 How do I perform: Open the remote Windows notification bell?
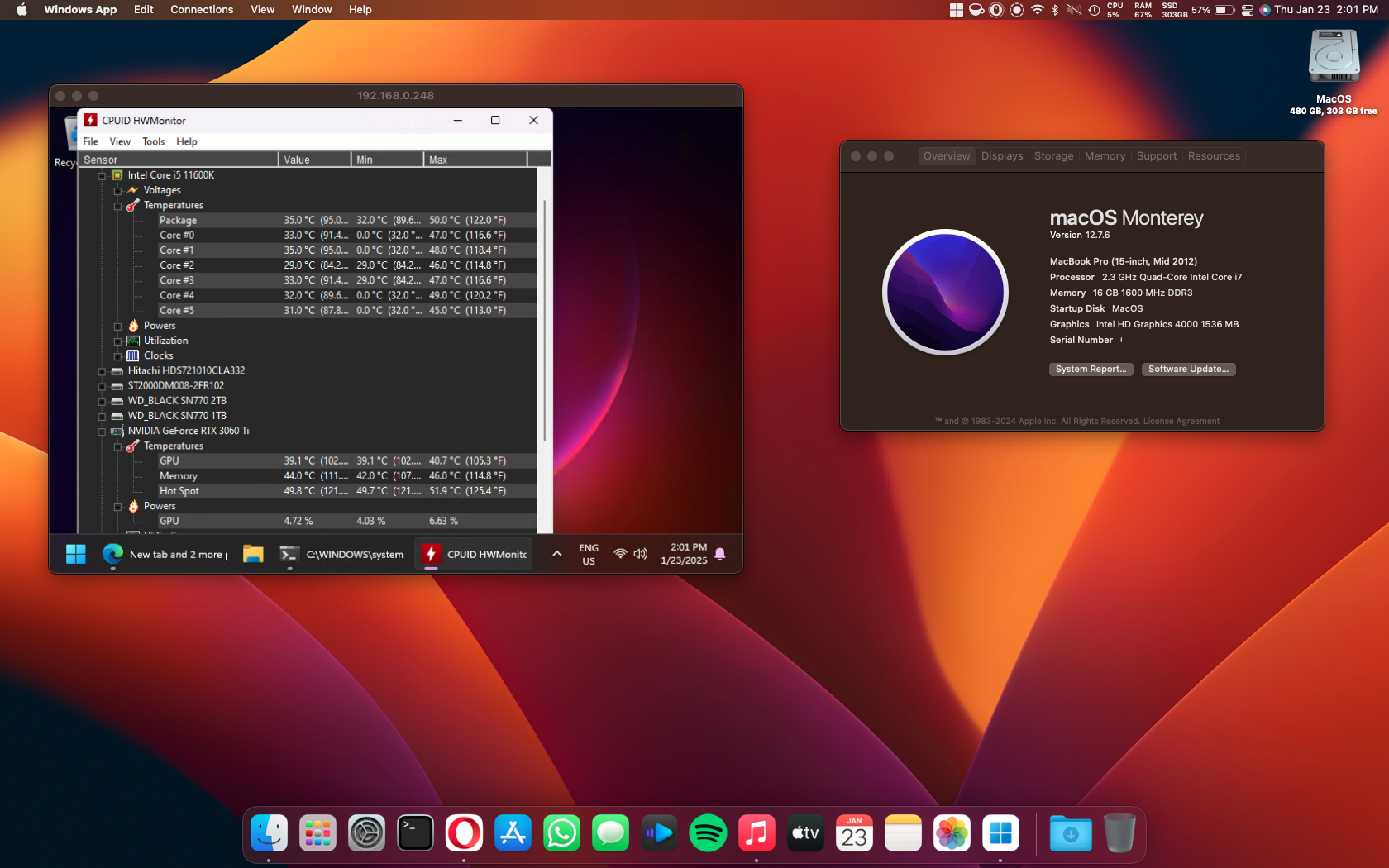(720, 554)
